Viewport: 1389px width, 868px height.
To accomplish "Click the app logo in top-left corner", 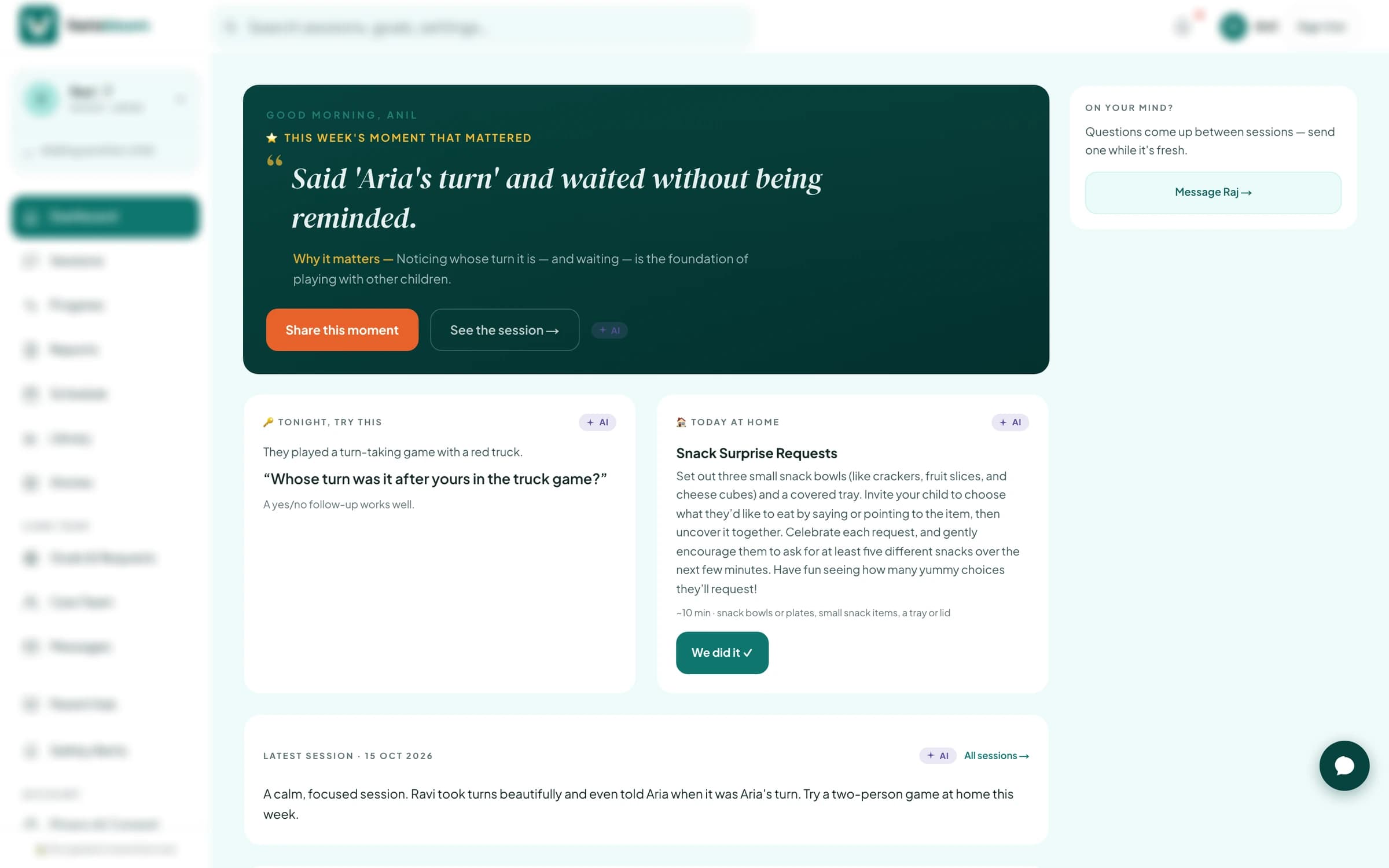I will 38,25.
